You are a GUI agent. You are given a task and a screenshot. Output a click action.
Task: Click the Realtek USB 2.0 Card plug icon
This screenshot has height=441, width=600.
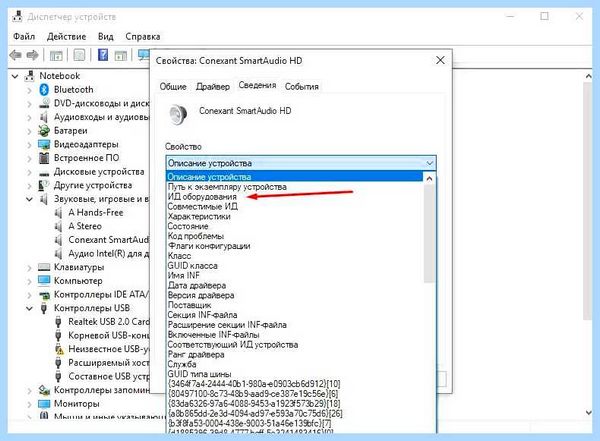[59, 322]
